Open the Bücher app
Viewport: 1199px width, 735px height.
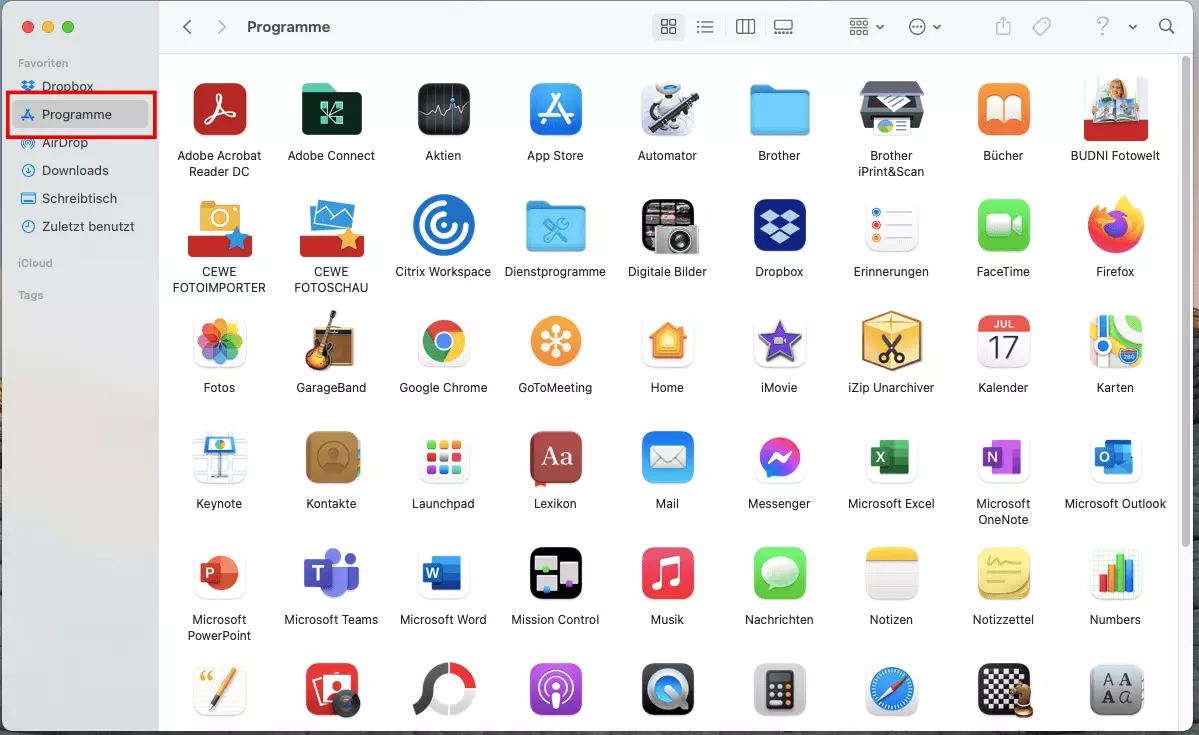coord(1003,109)
